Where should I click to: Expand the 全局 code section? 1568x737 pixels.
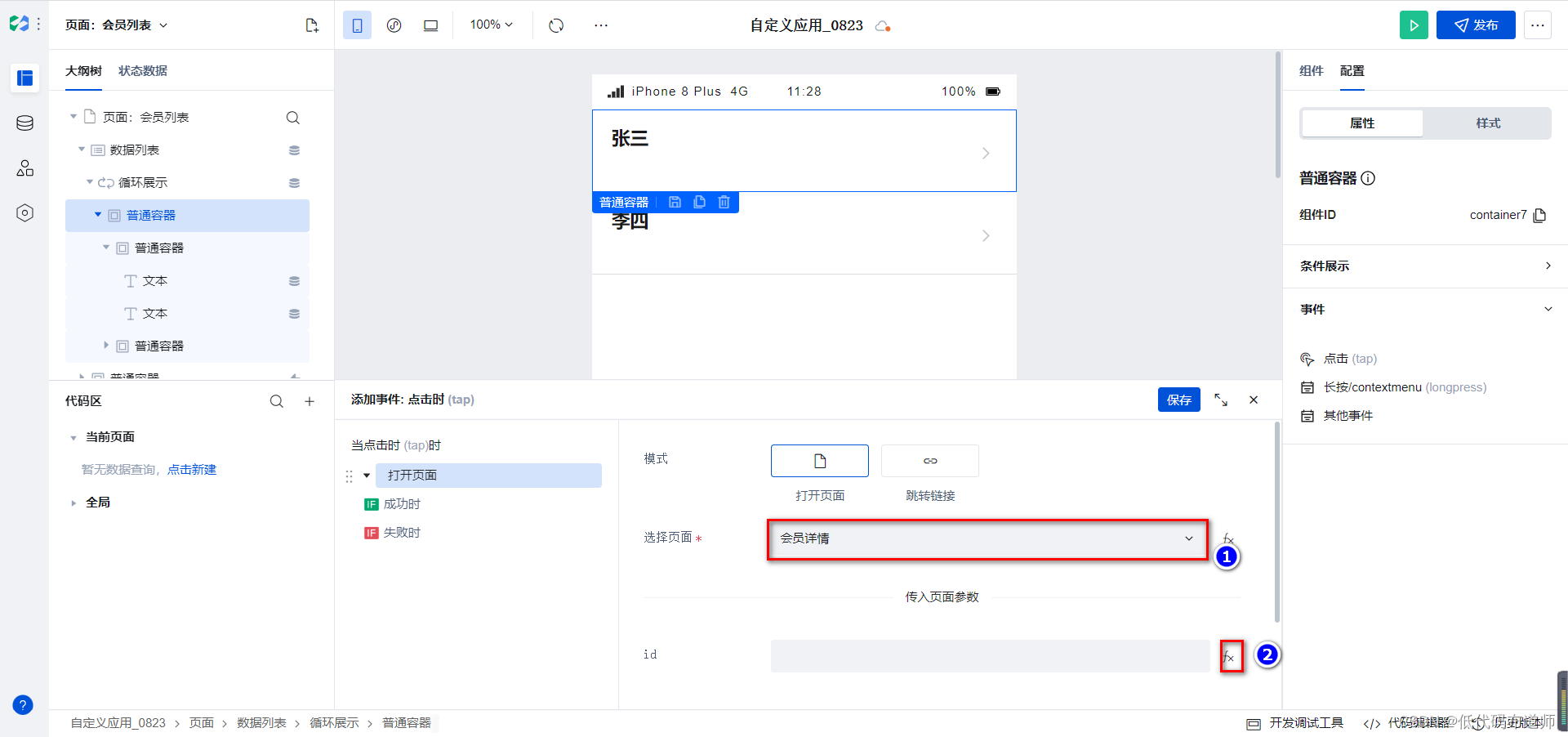[x=73, y=503]
